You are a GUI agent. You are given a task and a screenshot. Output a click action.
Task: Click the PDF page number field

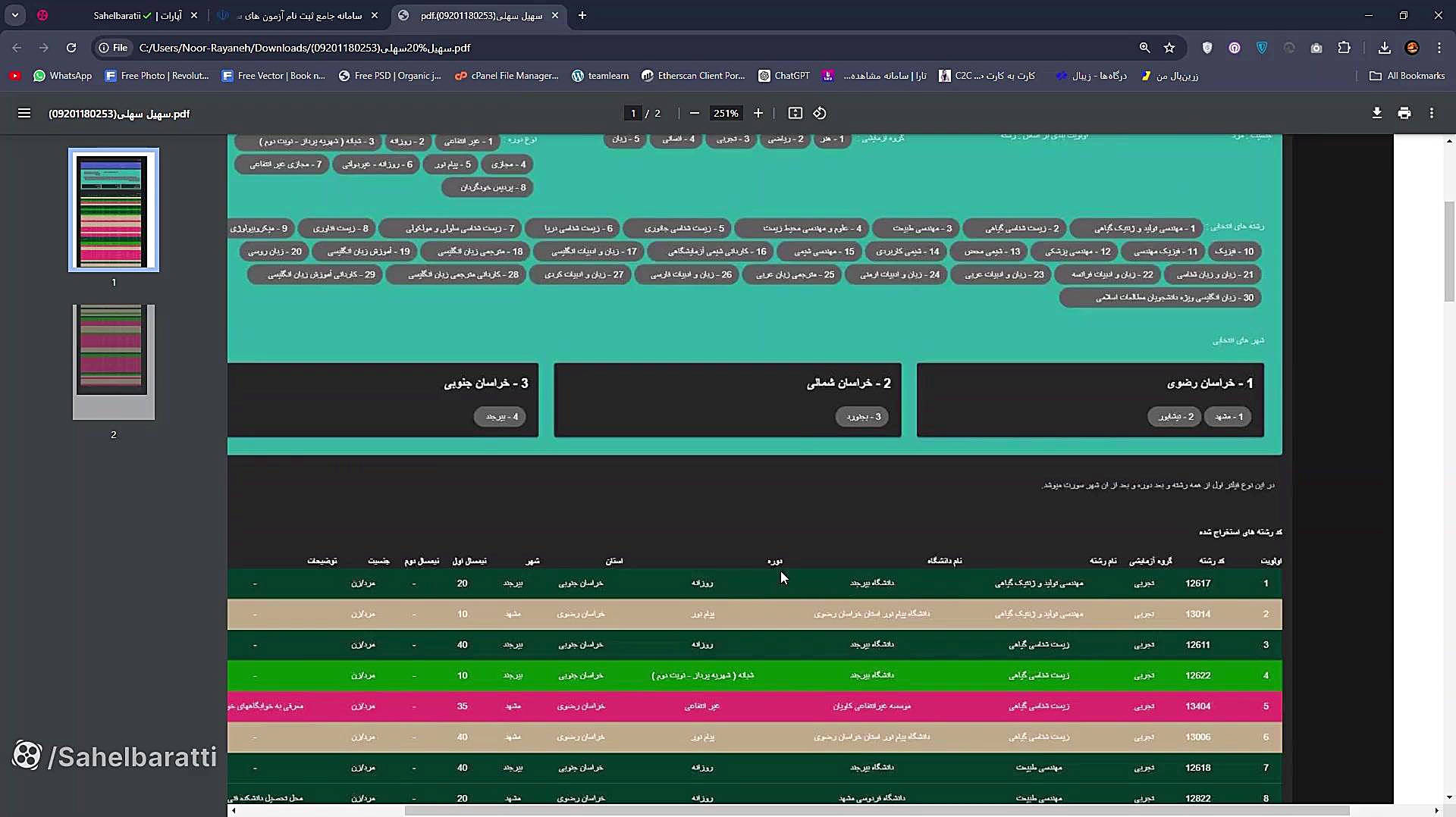633,113
